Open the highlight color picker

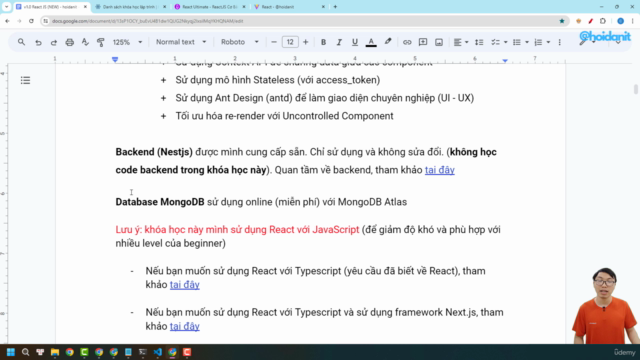(x=388, y=42)
